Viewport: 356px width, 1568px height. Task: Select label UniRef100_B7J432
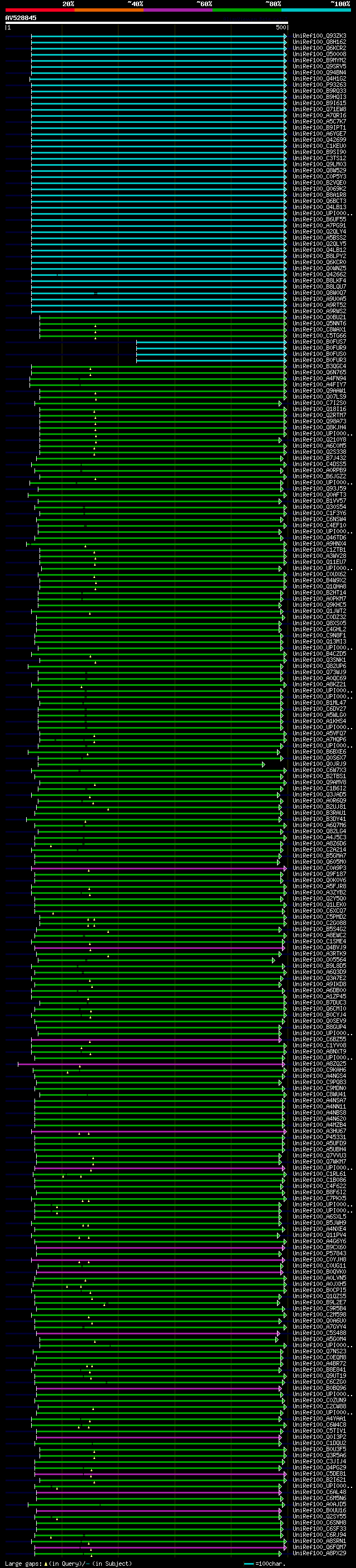coord(319,458)
